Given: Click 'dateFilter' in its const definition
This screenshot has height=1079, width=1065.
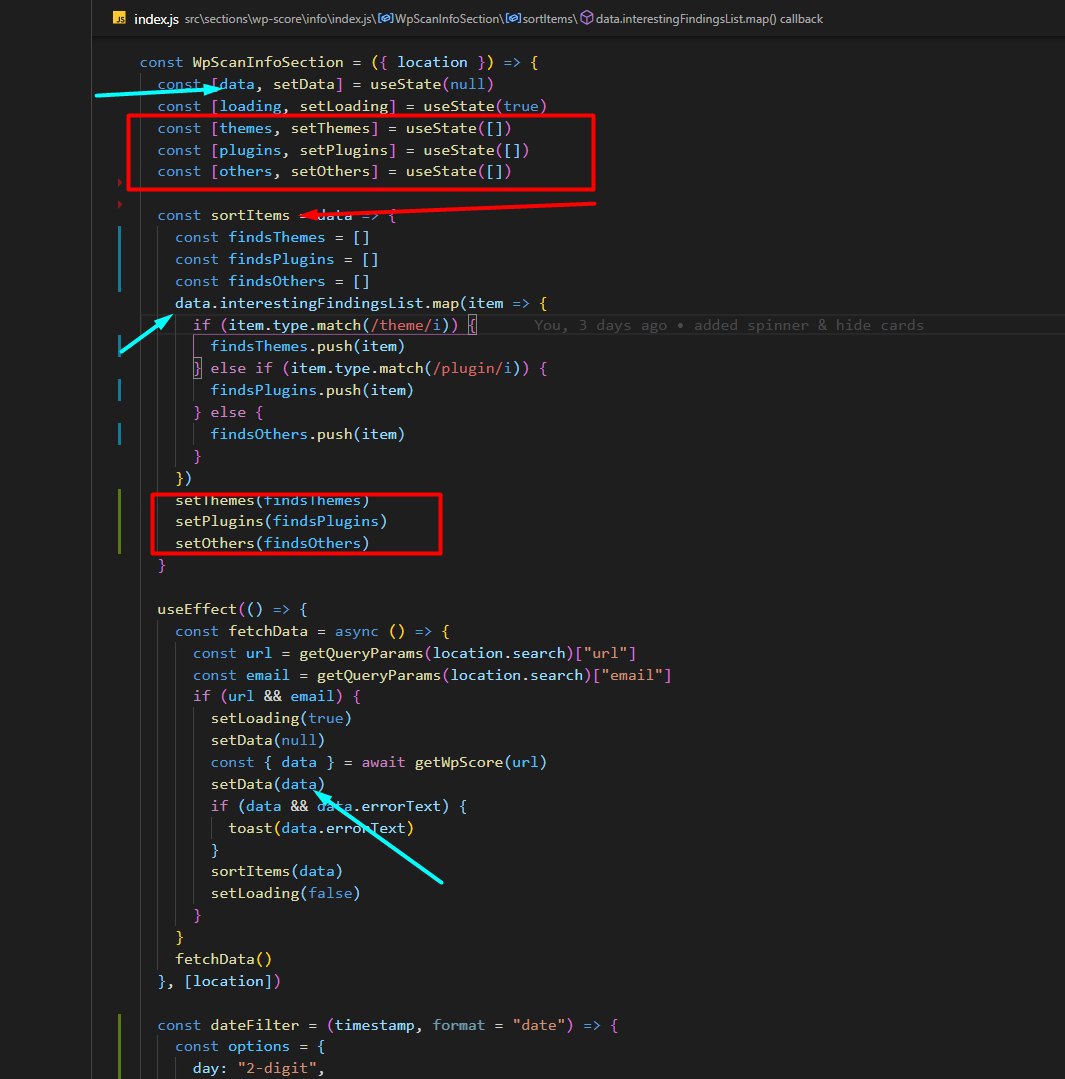Looking at the screenshot, I should (255, 1025).
